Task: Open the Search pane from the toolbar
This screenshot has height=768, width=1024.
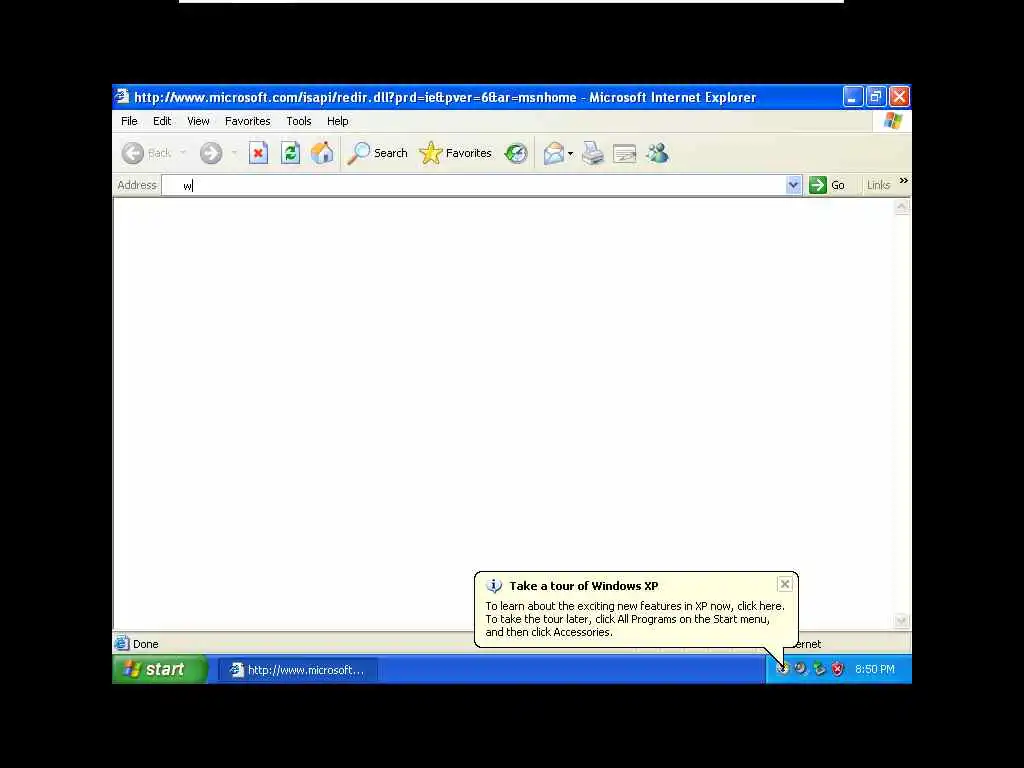Action: (377, 153)
